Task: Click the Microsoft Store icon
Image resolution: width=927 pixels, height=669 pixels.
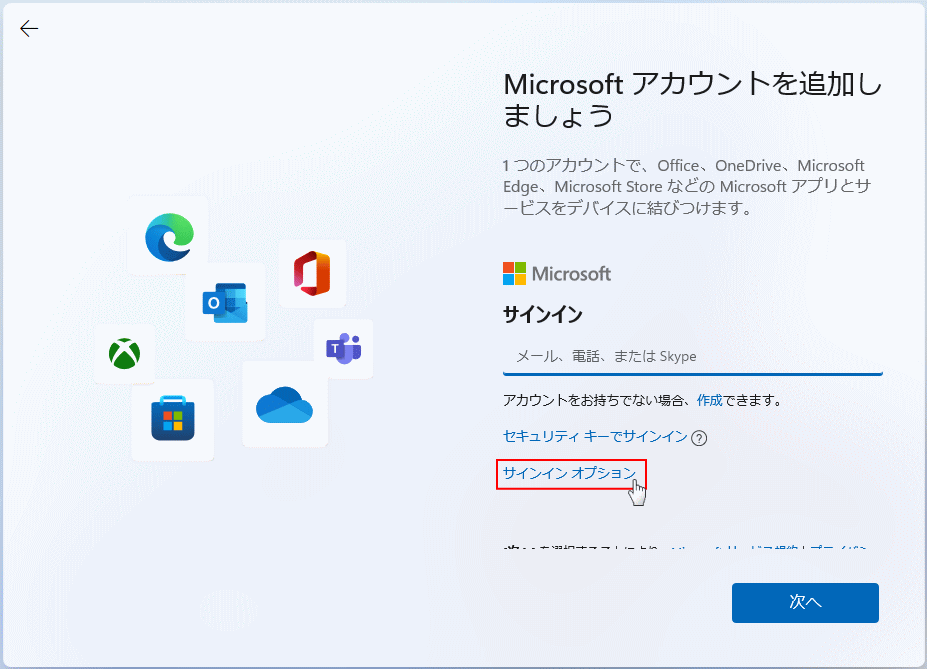Action: [x=173, y=418]
